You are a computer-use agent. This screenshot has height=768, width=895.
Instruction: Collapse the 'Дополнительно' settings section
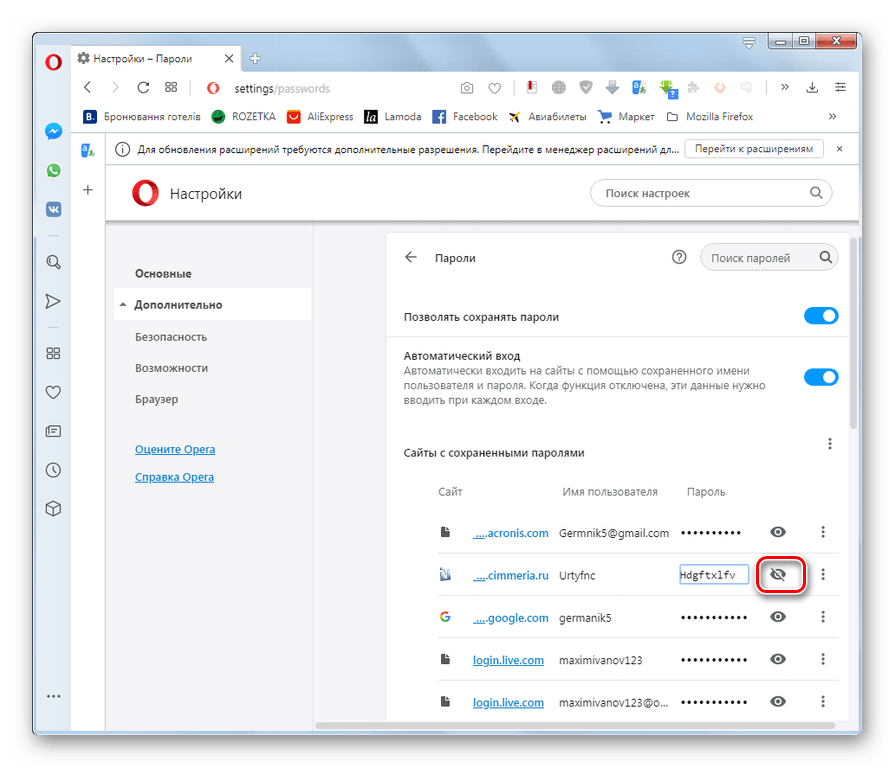[x=180, y=305]
